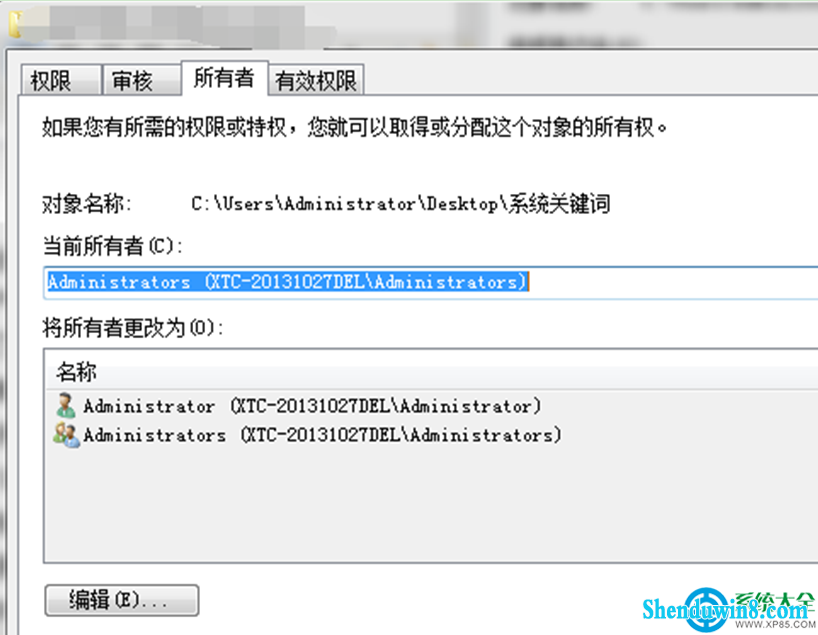Click the Shenduwin8.com watermark text
The image size is (818, 635).
725,609
